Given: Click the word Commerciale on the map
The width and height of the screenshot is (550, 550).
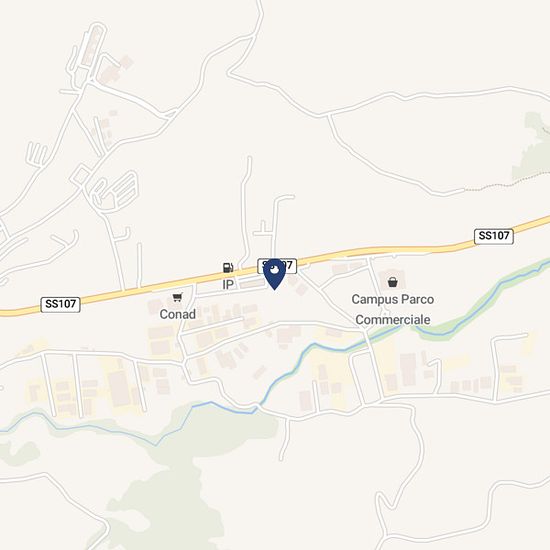Looking at the screenshot, I should [x=393, y=320].
